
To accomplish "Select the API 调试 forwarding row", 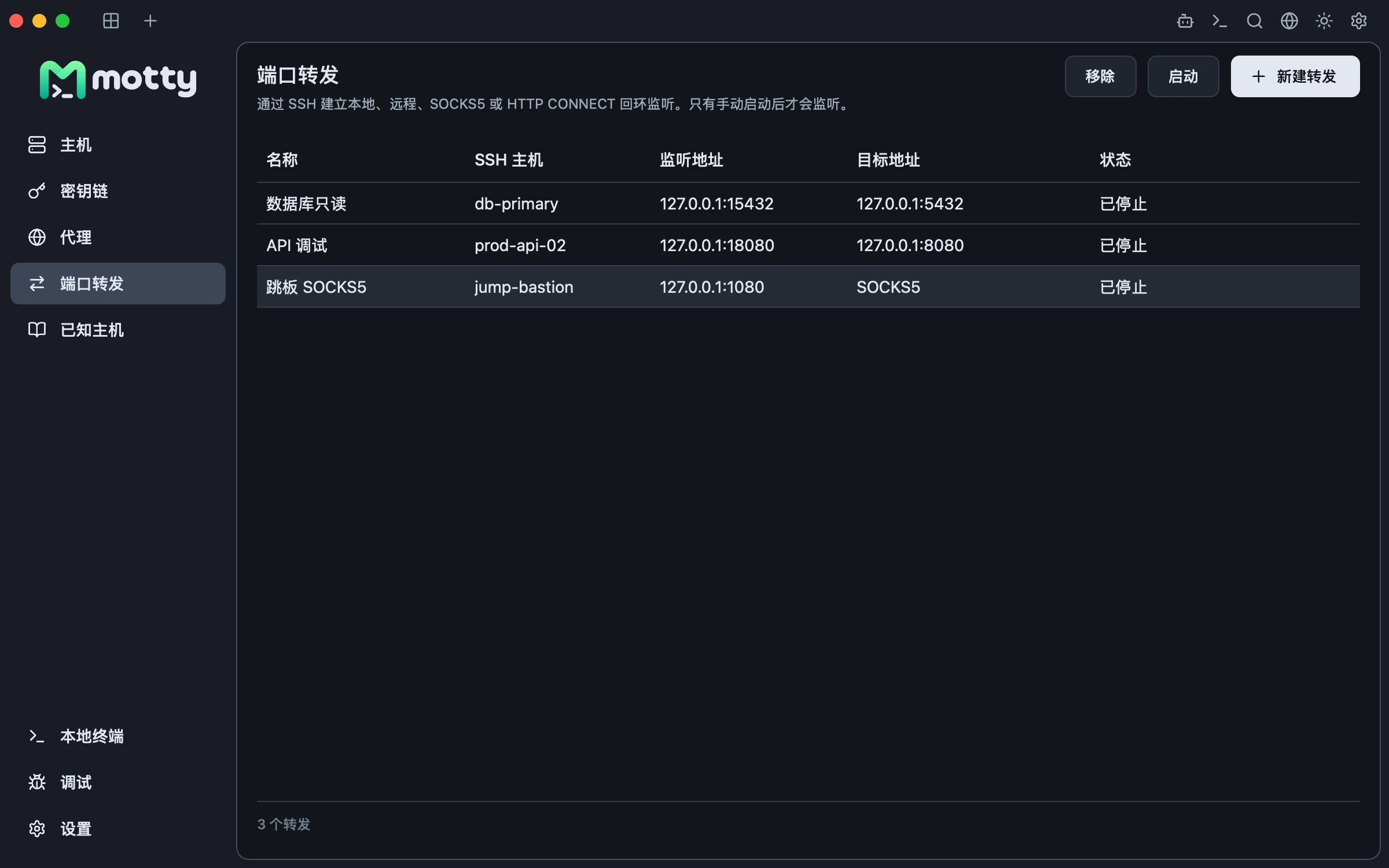I will click(x=809, y=245).
